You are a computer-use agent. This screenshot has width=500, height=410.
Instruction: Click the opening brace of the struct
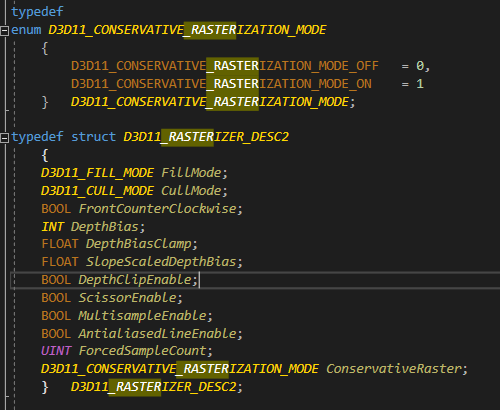point(45,155)
